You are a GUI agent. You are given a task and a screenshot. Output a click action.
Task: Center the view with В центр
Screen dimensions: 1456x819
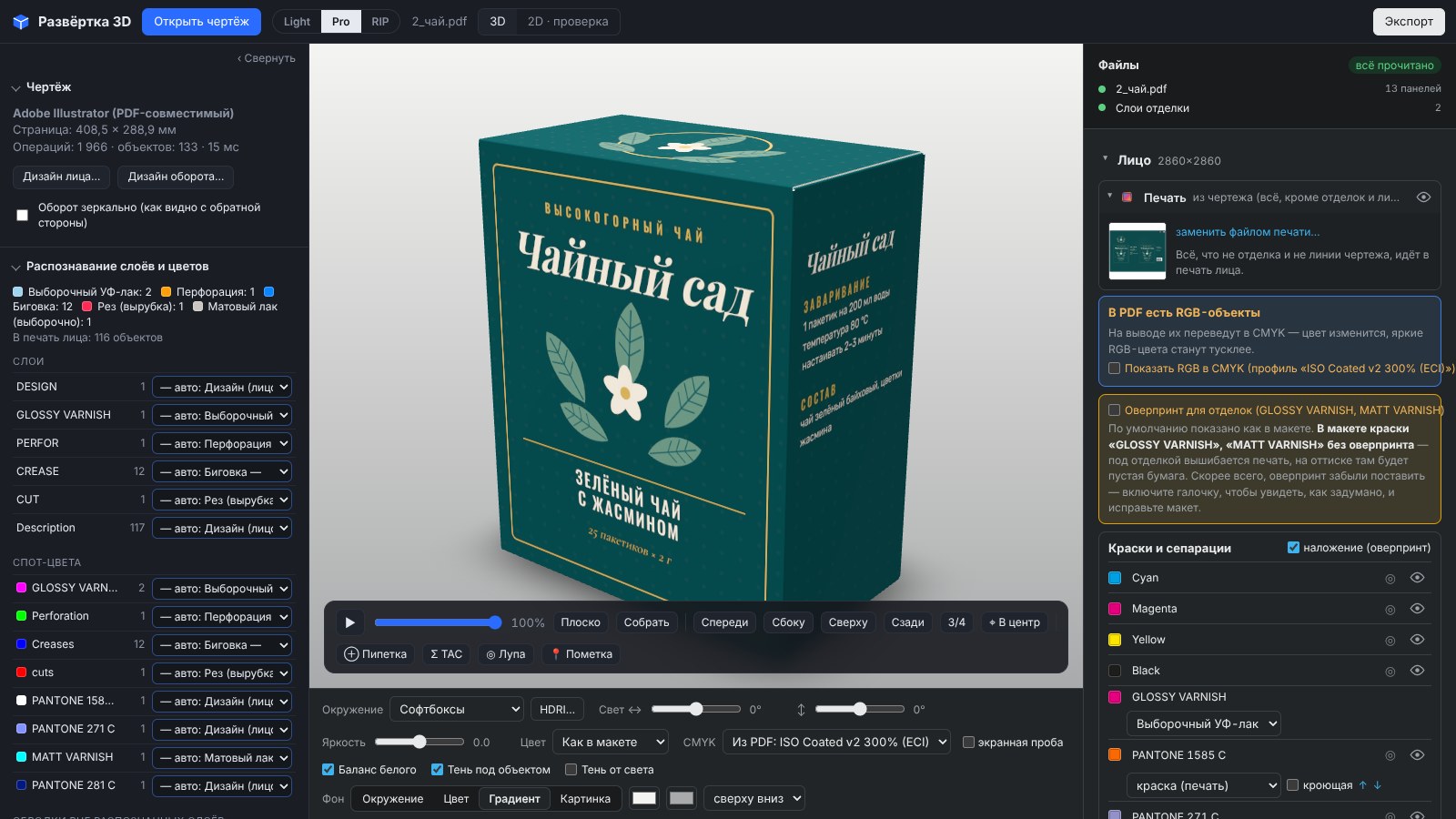pyautogui.click(x=1014, y=622)
